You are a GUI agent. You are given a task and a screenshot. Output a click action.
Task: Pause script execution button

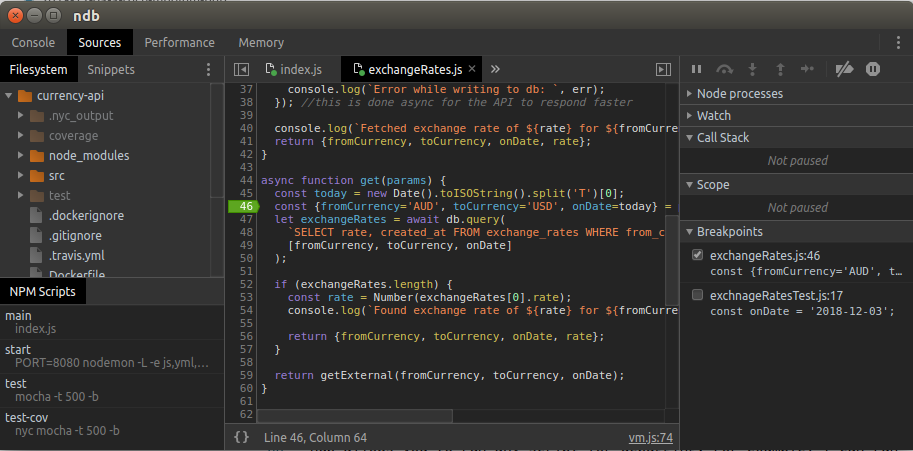pos(697,69)
